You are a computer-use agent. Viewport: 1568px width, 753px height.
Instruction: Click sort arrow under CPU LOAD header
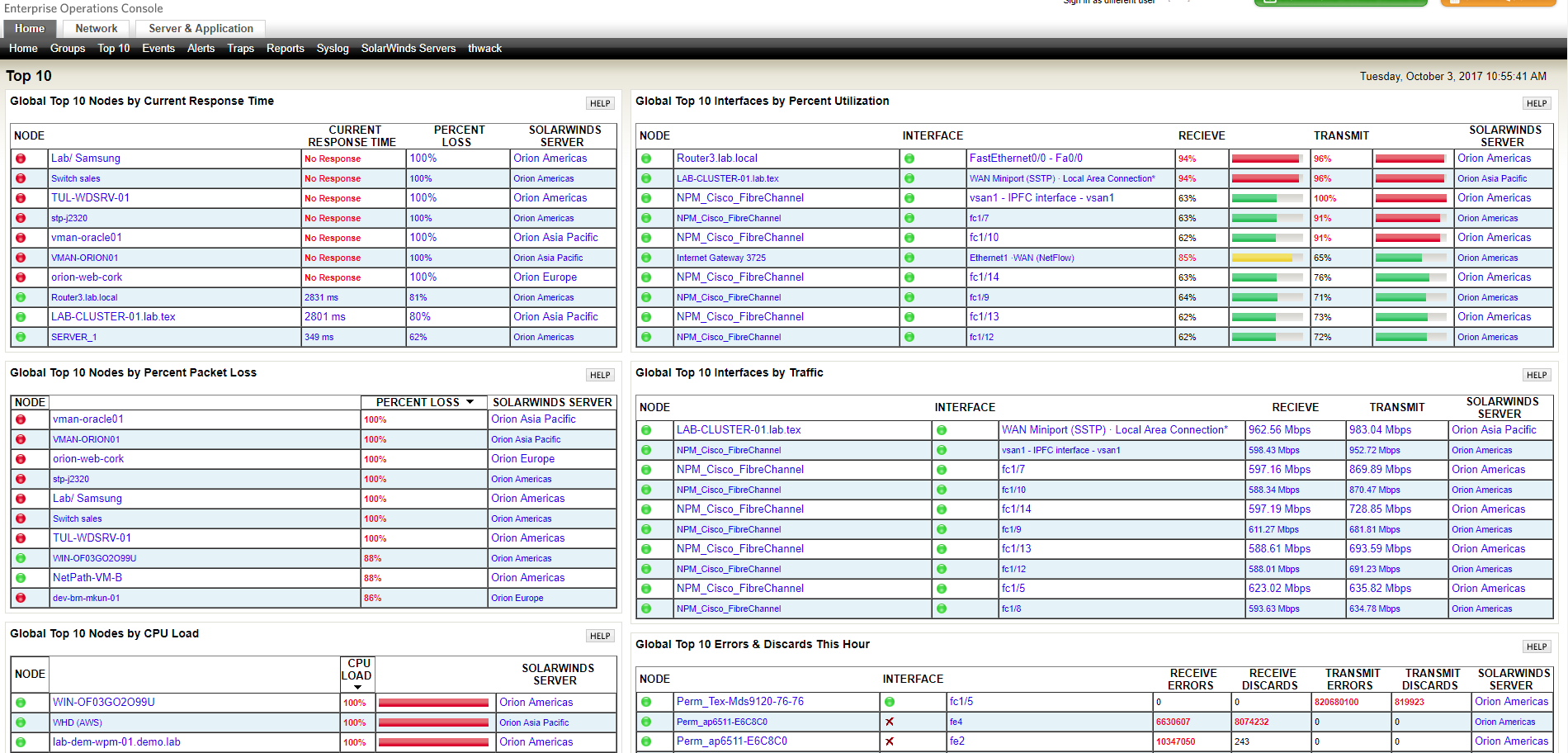click(357, 687)
